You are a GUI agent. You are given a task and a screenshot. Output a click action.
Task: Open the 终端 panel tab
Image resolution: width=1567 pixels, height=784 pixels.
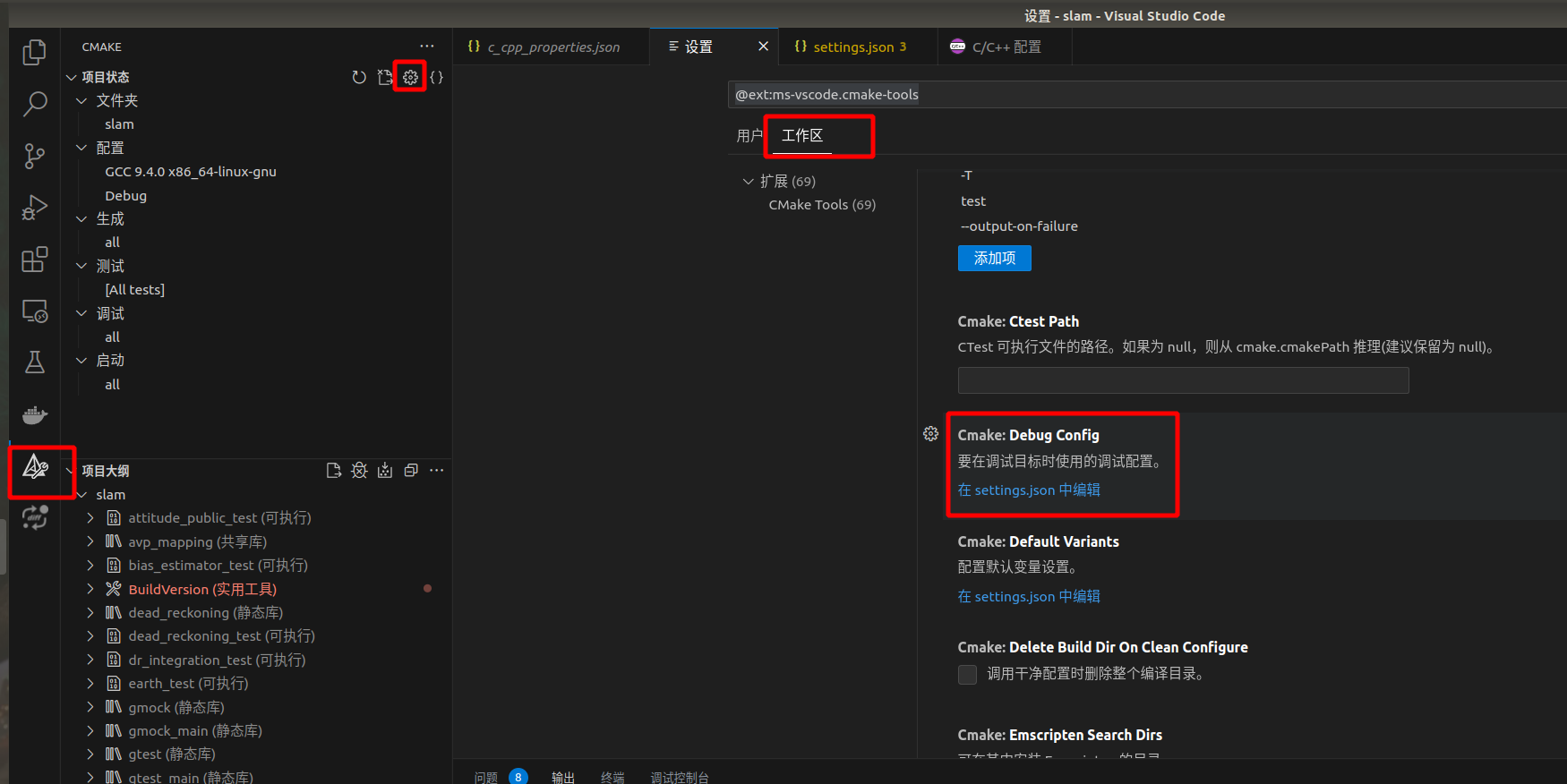(x=612, y=778)
